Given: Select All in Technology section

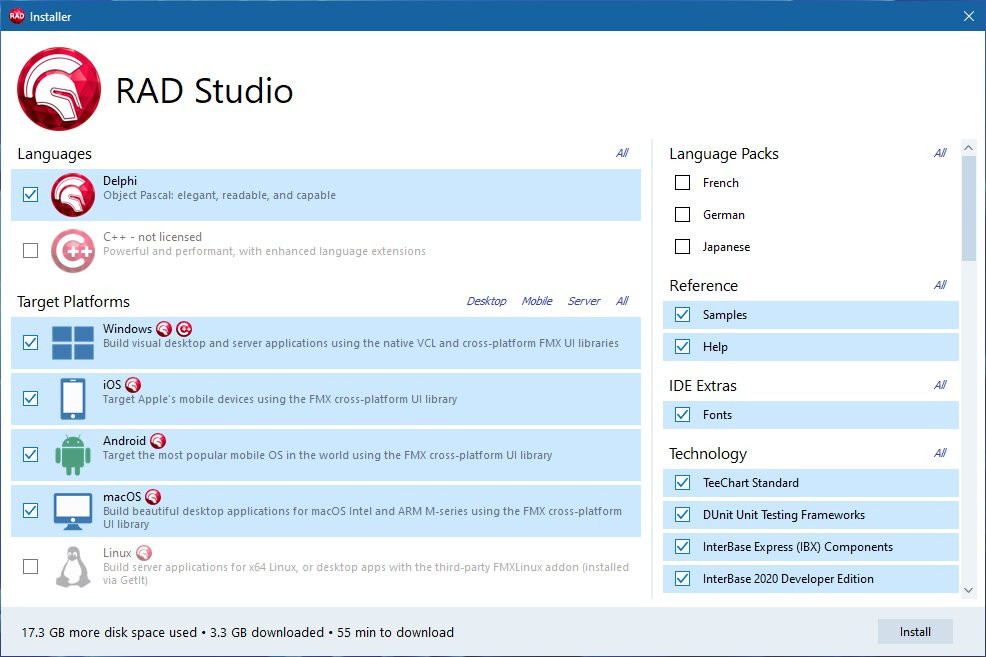Looking at the screenshot, I should pyautogui.click(x=940, y=453).
